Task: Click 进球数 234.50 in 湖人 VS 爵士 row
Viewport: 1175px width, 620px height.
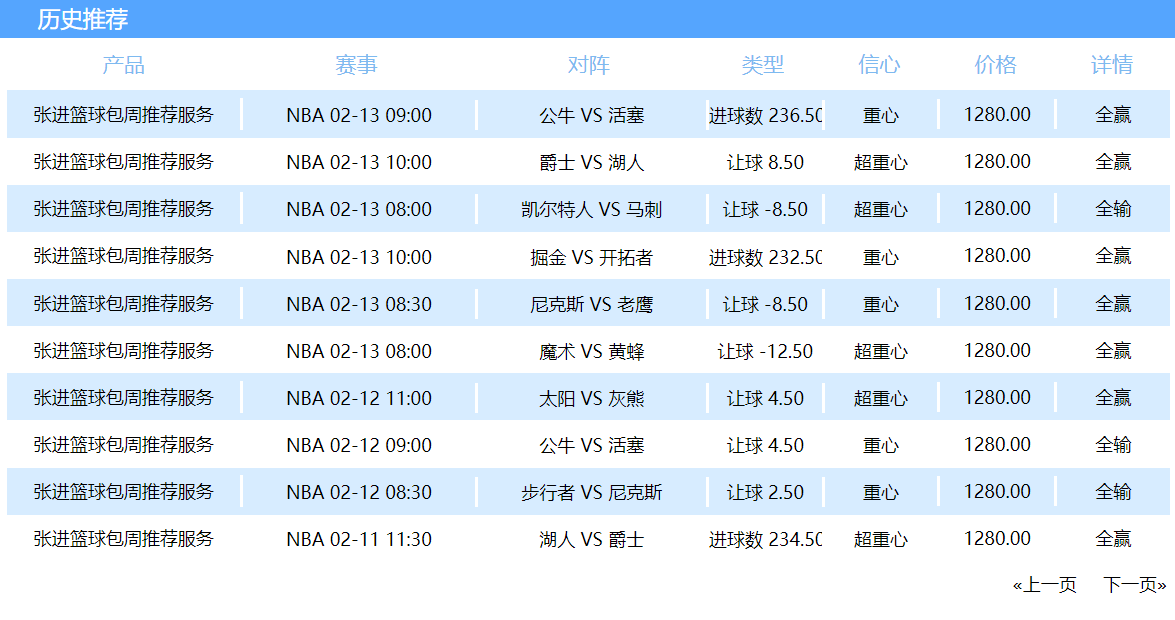Action: (x=765, y=539)
